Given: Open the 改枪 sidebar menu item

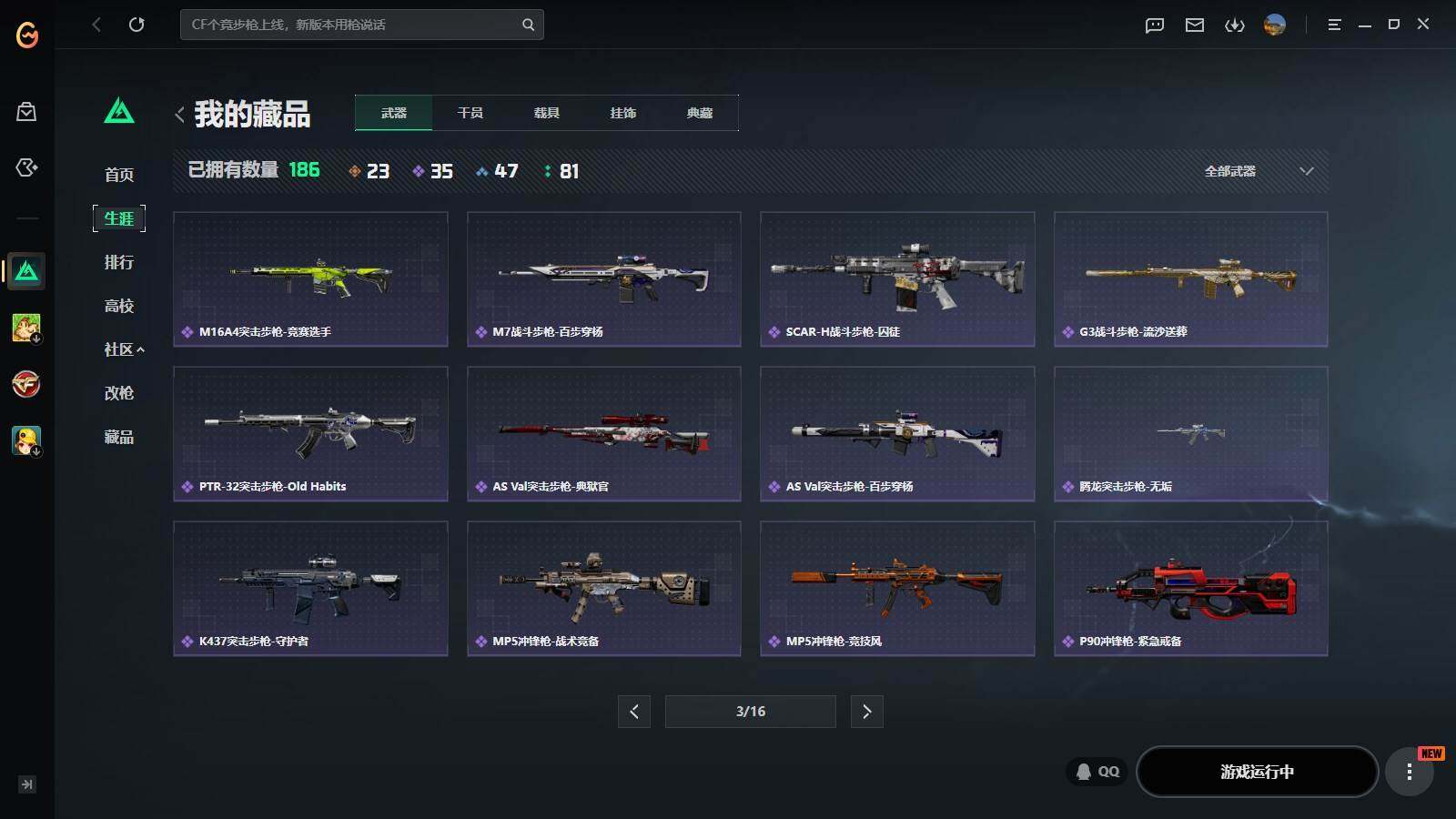Looking at the screenshot, I should click(x=119, y=393).
